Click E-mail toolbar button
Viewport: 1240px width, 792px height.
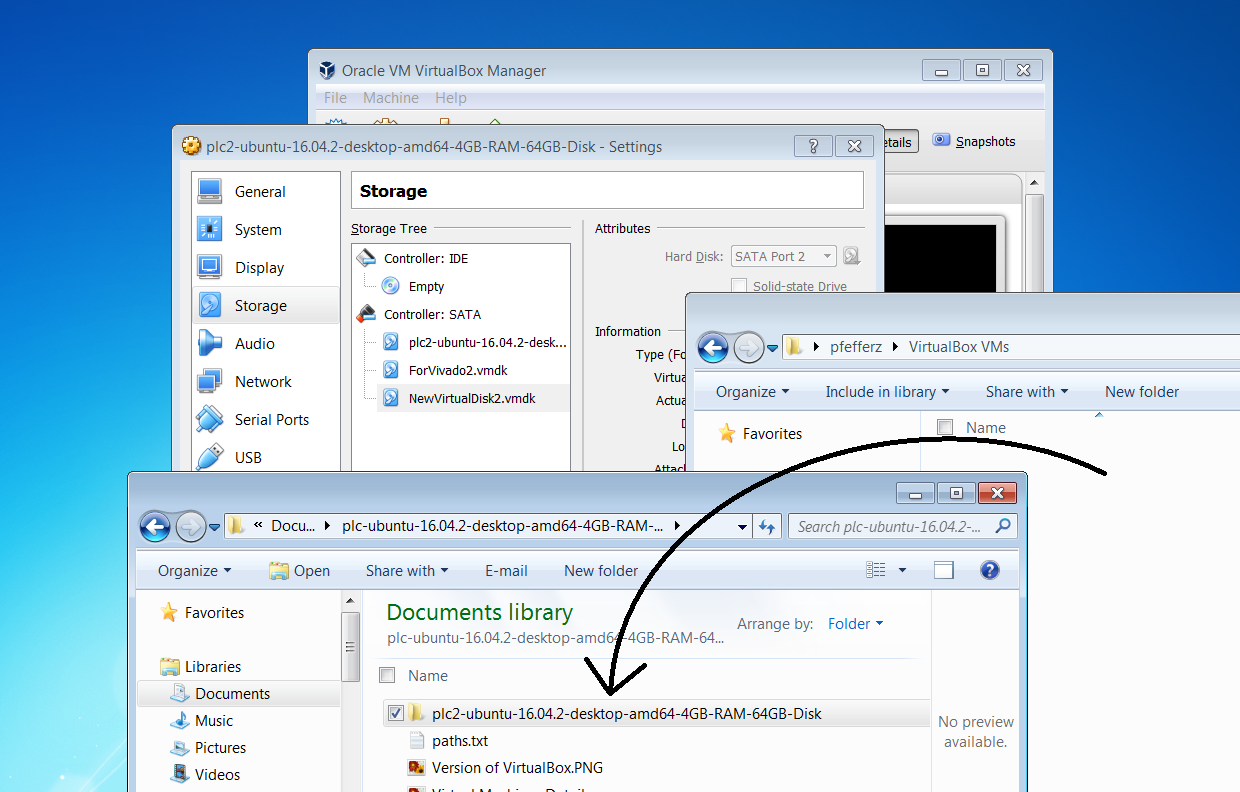click(506, 571)
